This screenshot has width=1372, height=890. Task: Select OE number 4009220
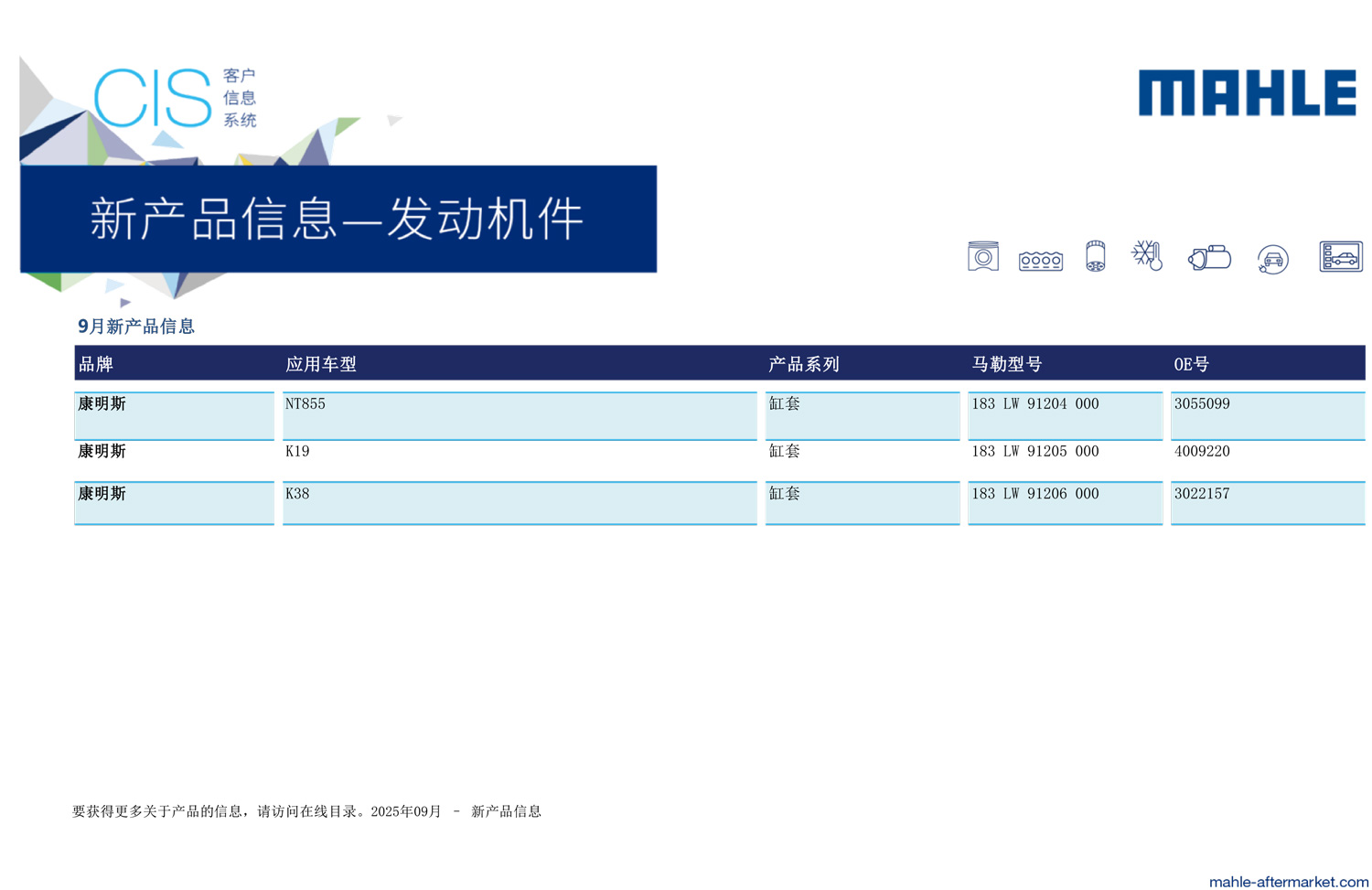(1201, 452)
